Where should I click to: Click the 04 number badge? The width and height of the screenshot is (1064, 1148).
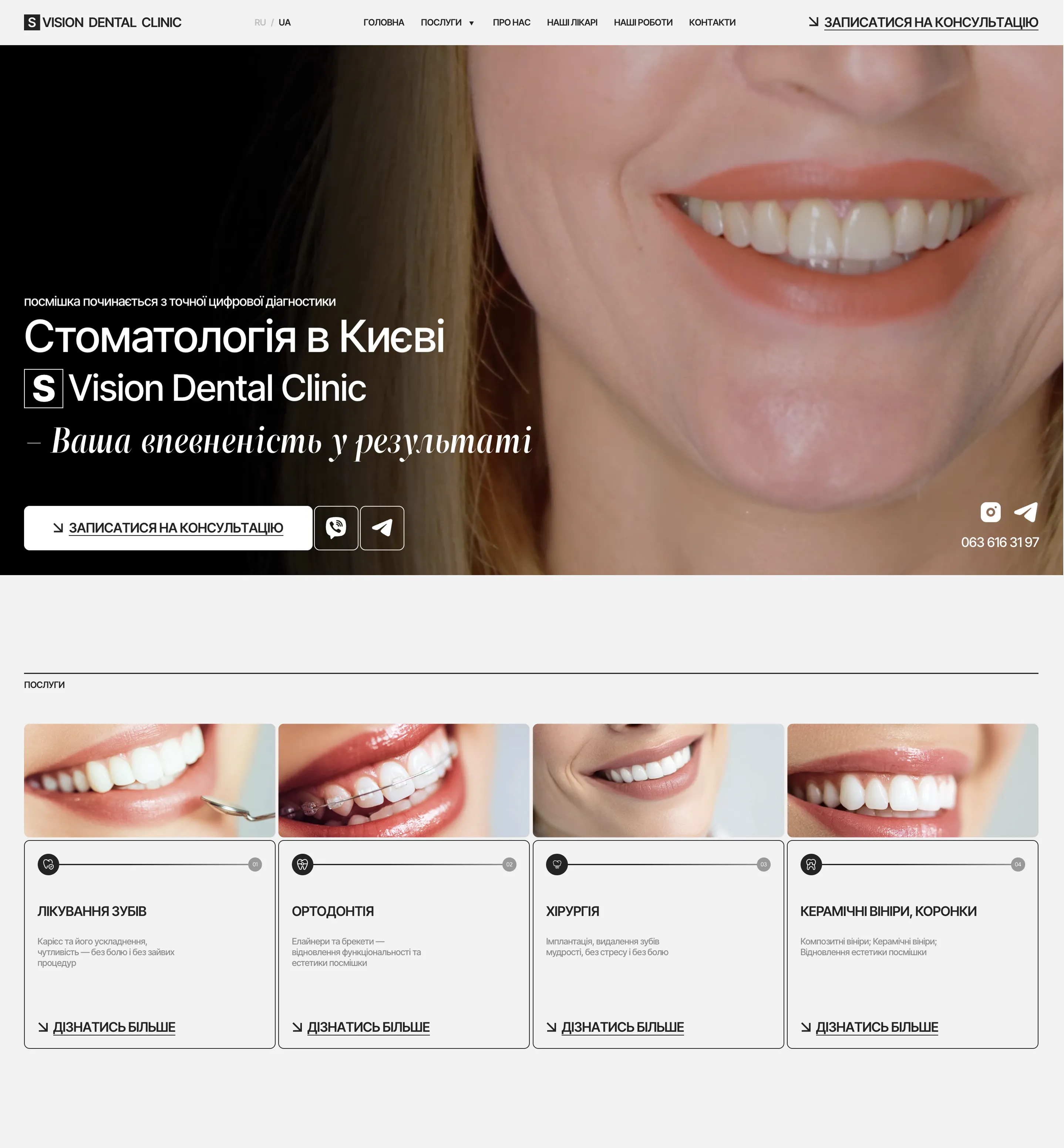click(x=1018, y=864)
